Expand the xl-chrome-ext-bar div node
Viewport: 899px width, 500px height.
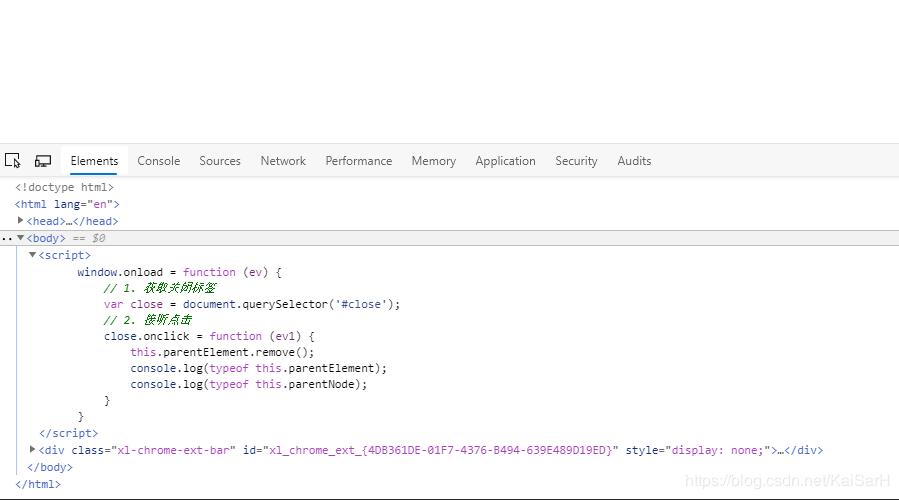(x=32, y=450)
